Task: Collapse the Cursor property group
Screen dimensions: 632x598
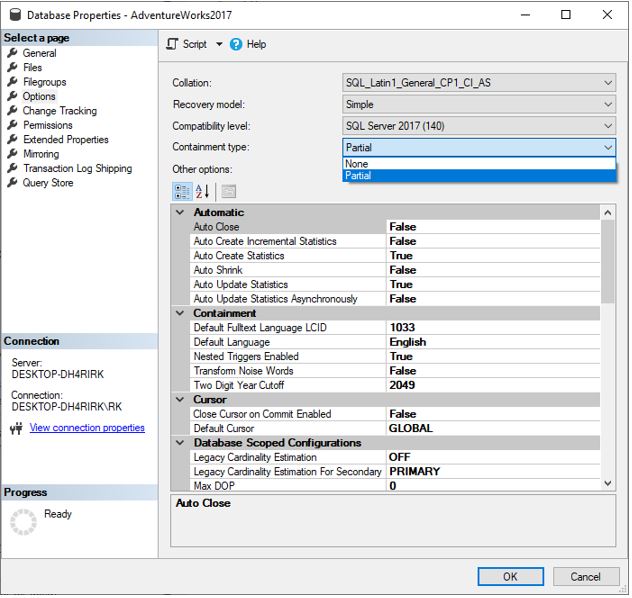Action: [180, 400]
